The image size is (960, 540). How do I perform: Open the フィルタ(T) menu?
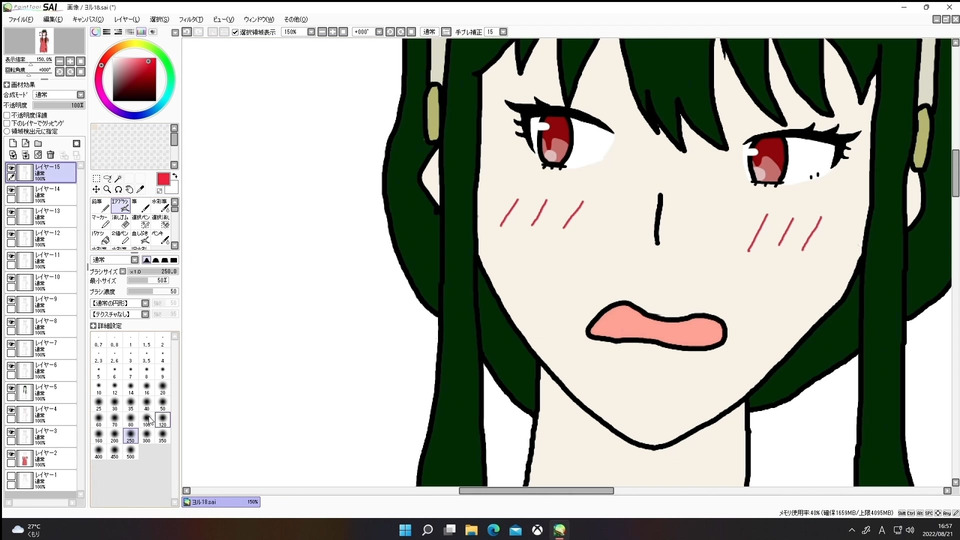click(190, 20)
